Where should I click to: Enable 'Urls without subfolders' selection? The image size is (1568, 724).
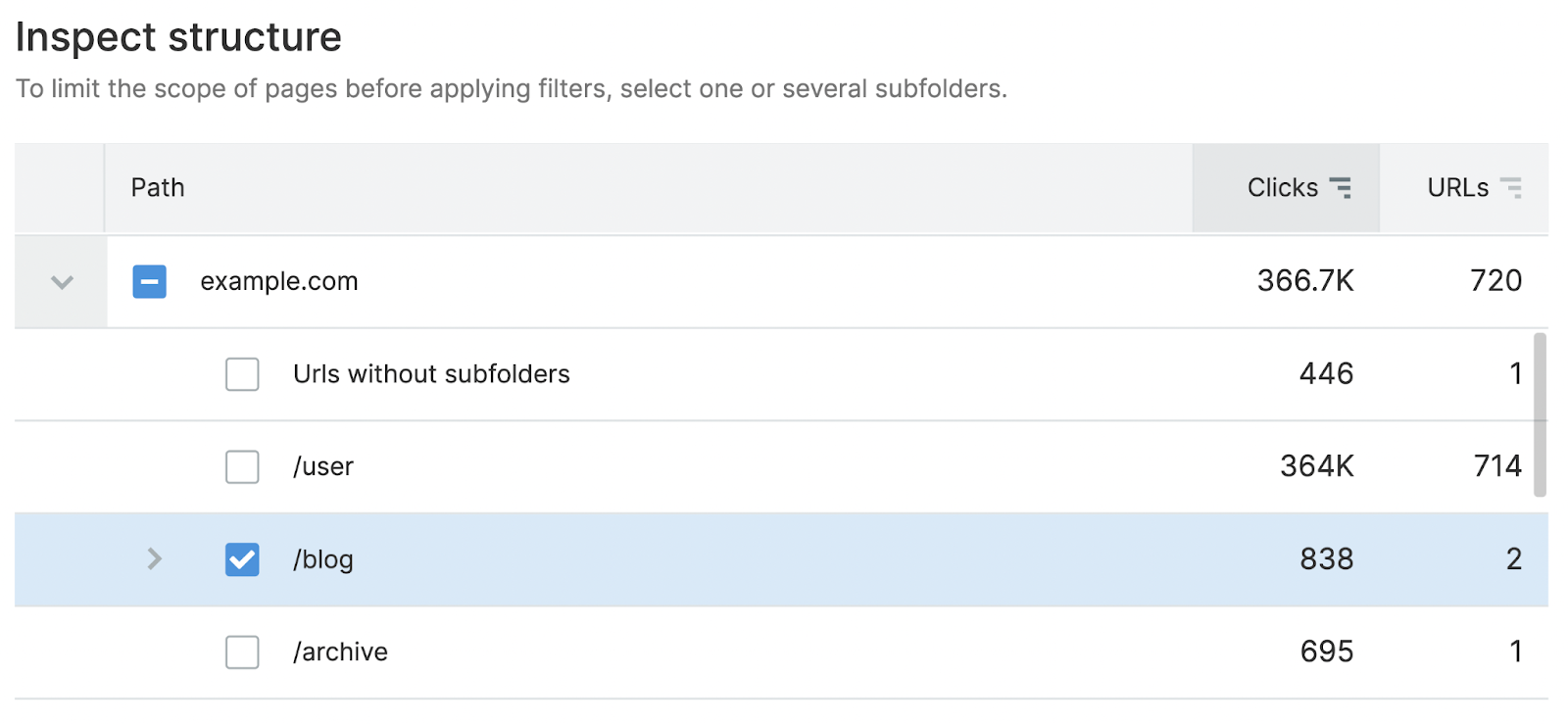[x=241, y=374]
